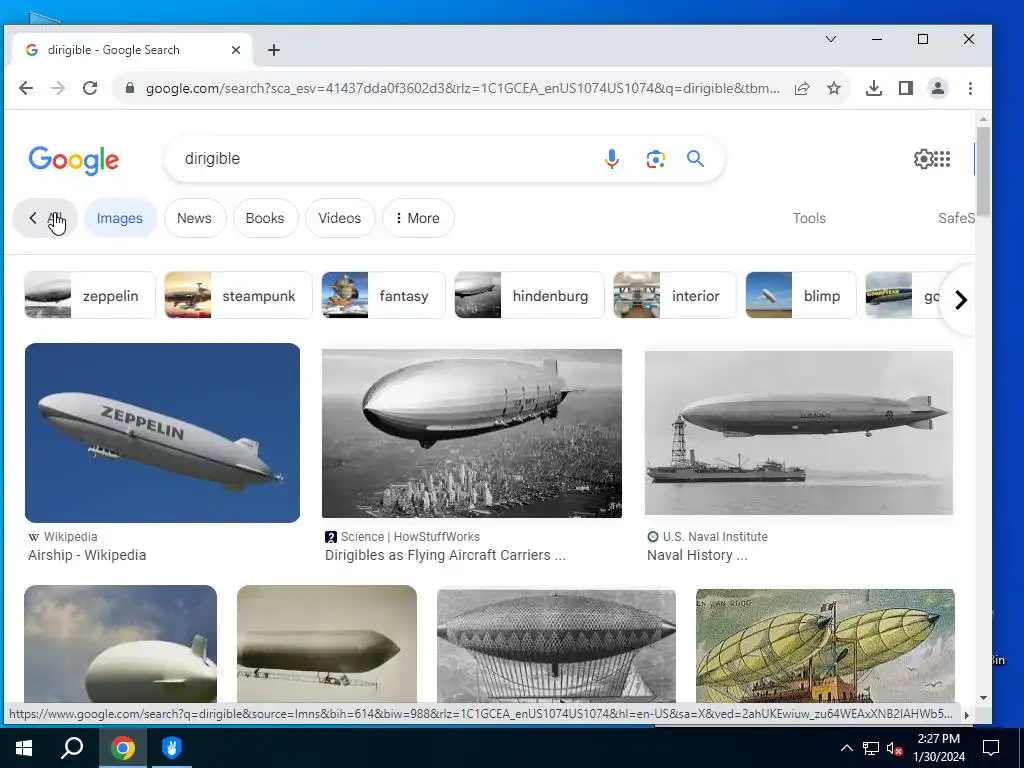Open the silver blimp in clouds image
Screen dimensions: 1024x768
pyautogui.click(x=120, y=644)
